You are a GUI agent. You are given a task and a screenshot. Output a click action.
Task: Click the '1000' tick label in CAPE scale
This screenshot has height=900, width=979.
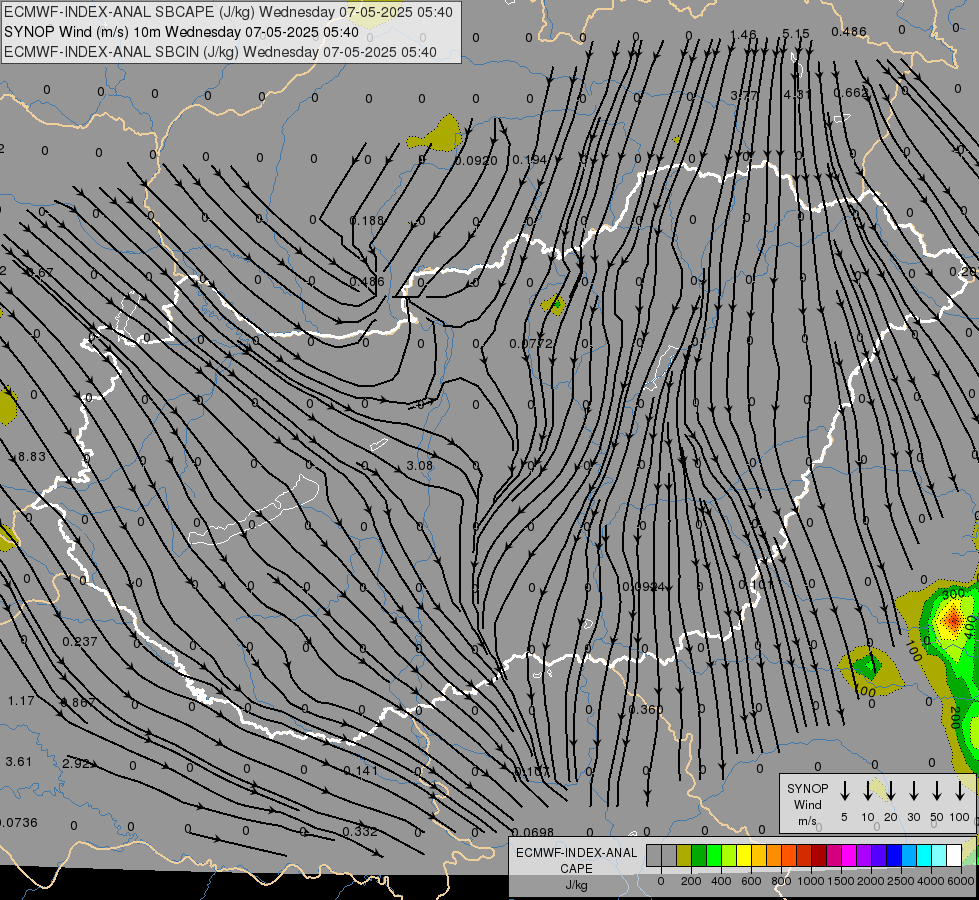tap(810, 881)
